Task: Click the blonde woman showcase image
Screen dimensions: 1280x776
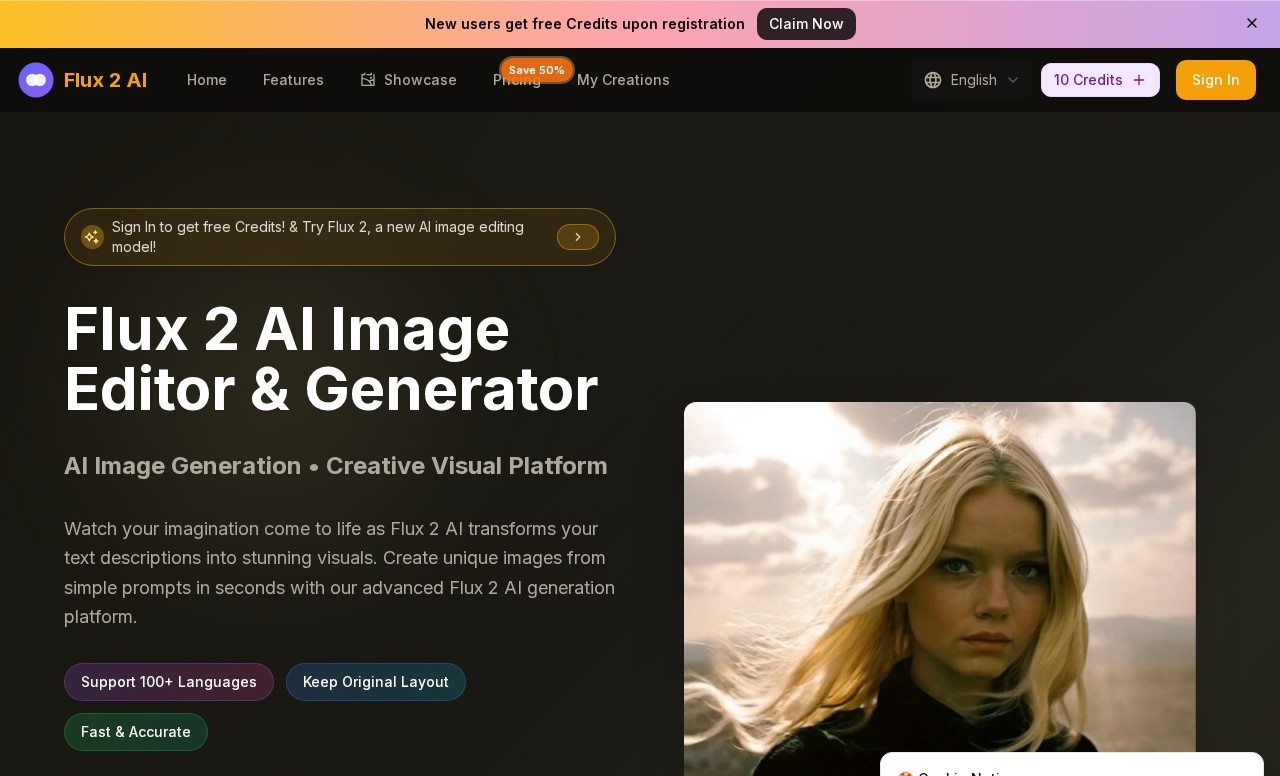Action: (x=940, y=589)
